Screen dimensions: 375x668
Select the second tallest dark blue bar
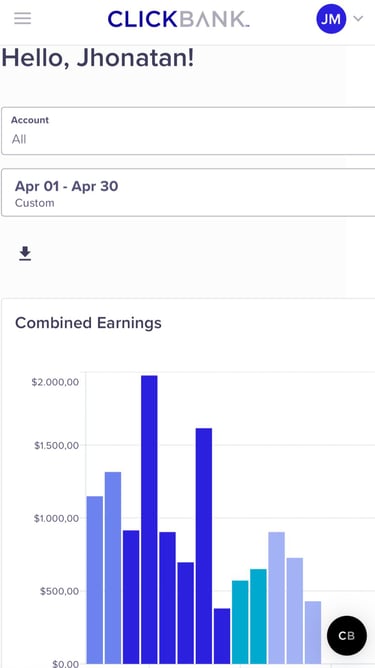204,546
